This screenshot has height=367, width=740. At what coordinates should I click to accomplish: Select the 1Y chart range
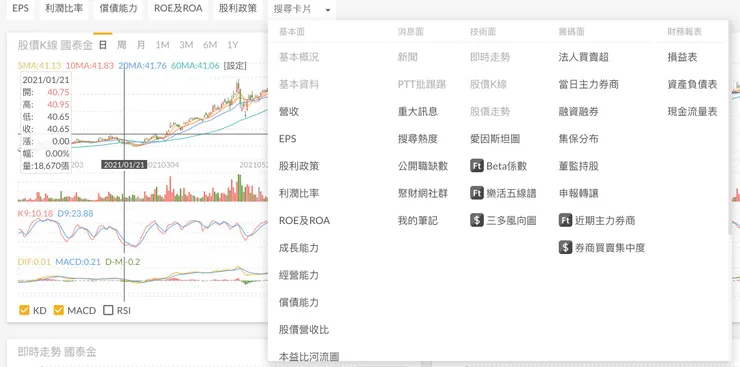click(232, 45)
